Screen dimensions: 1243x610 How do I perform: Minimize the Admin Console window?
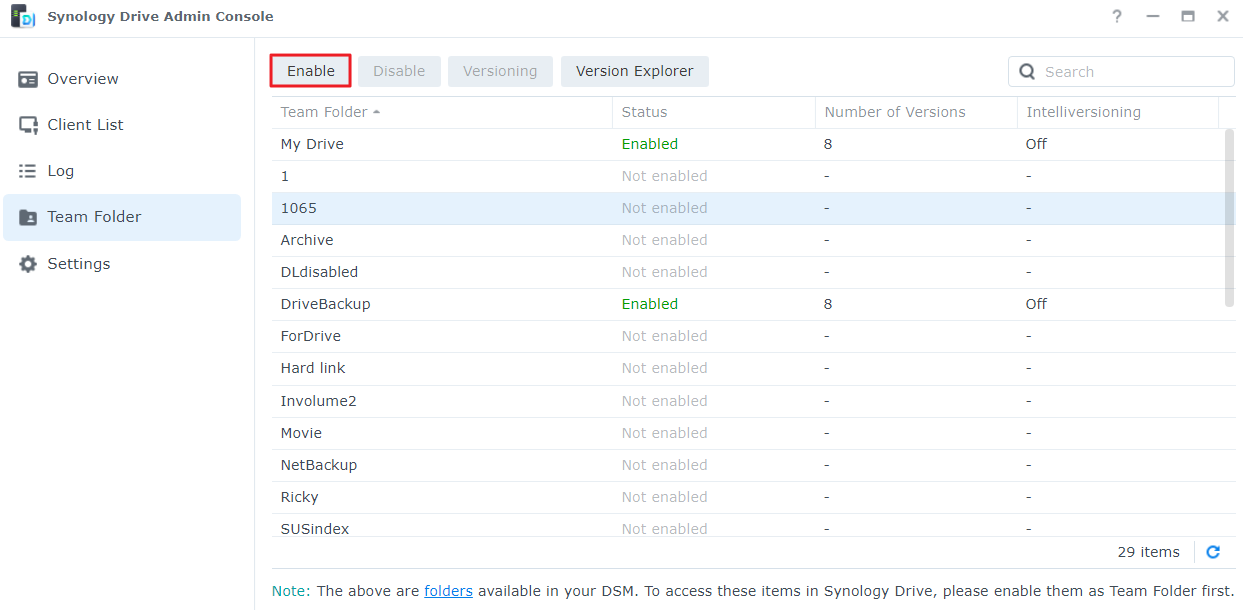pyautogui.click(x=1153, y=16)
